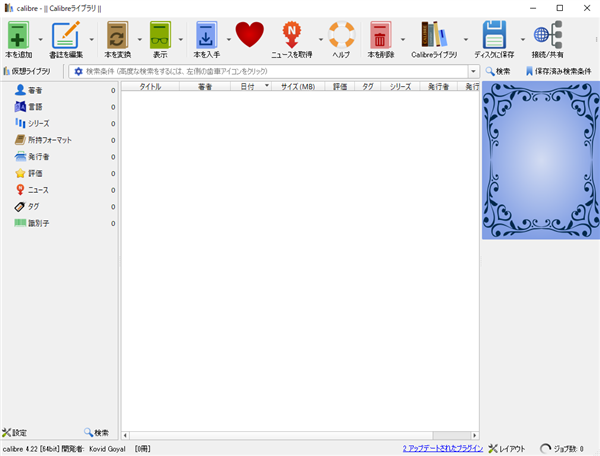This screenshot has width=600, height=456.
Task: Expand the Fetch news dropdown arrow
Action: (321, 39)
